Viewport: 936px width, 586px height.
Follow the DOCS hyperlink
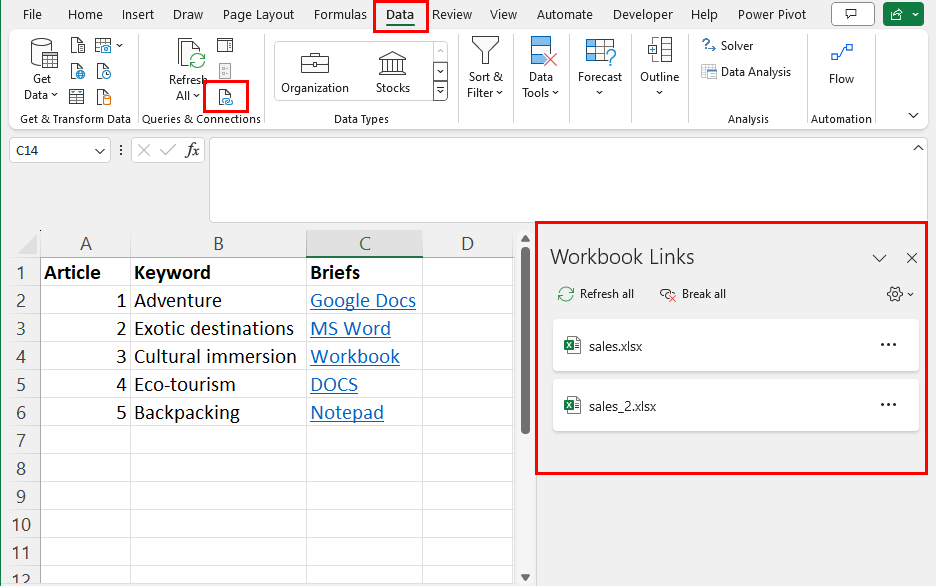point(334,384)
